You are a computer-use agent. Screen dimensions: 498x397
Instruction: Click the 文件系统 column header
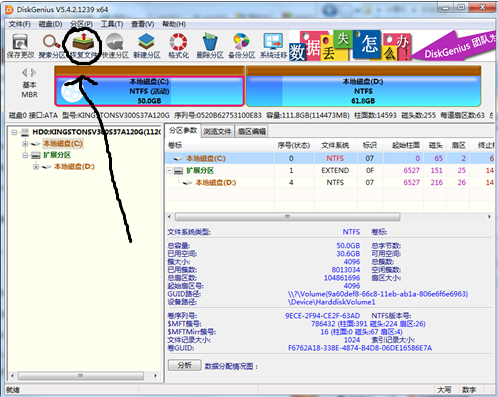tap(335, 145)
